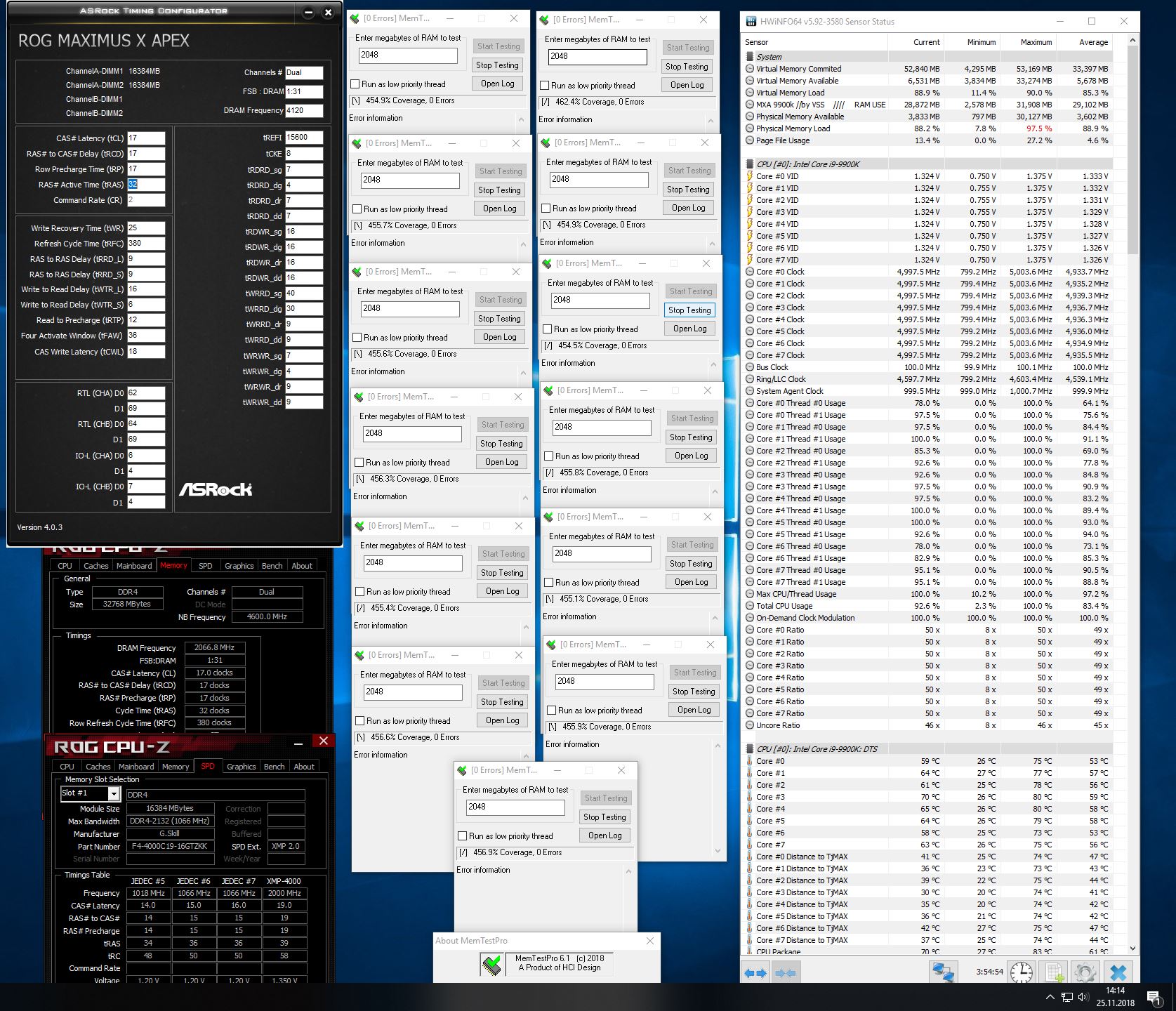Switch to Mainboard tab in CPU-Z SPD window
This screenshot has width=1176, height=1011.
pos(136,767)
